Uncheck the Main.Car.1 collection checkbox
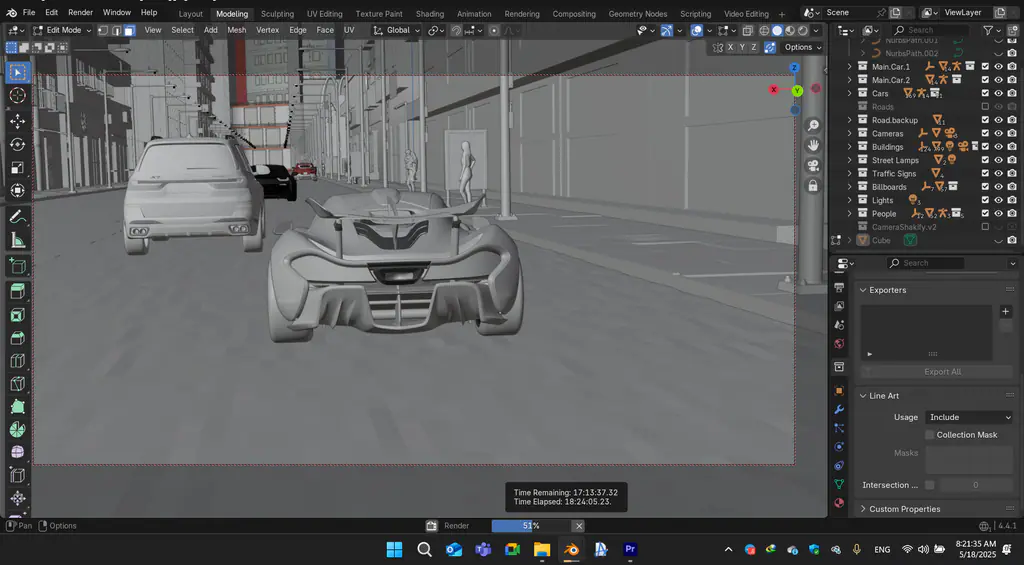The image size is (1024, 565). pyautogui.click(x=985, y=66)
